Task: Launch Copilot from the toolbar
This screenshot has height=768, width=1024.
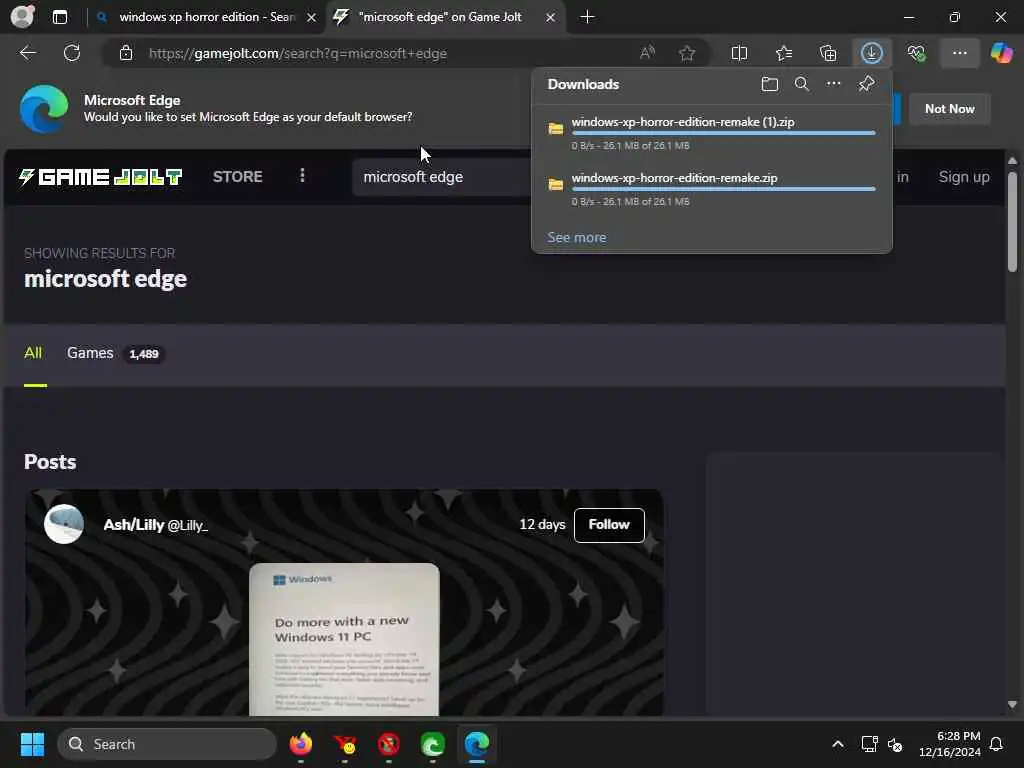Action: pyautogui.click(x=1001, y=53)
